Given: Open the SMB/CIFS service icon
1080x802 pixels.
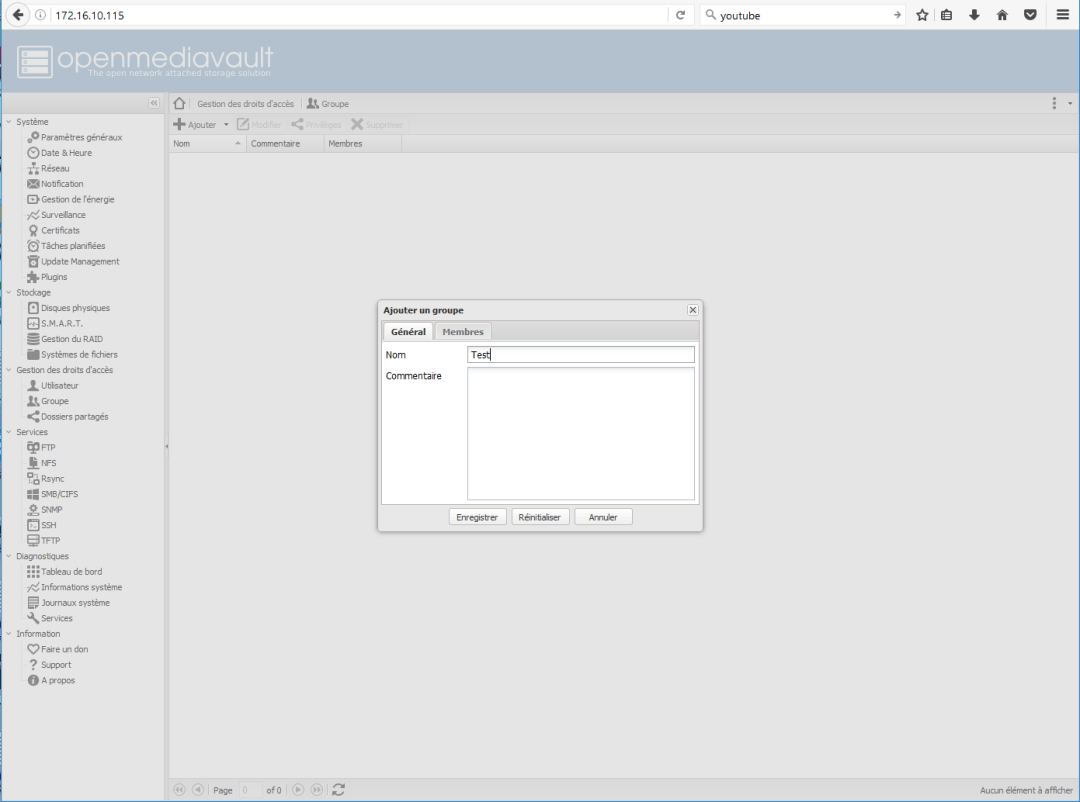Looking at the screenshot, I should 33,494.
